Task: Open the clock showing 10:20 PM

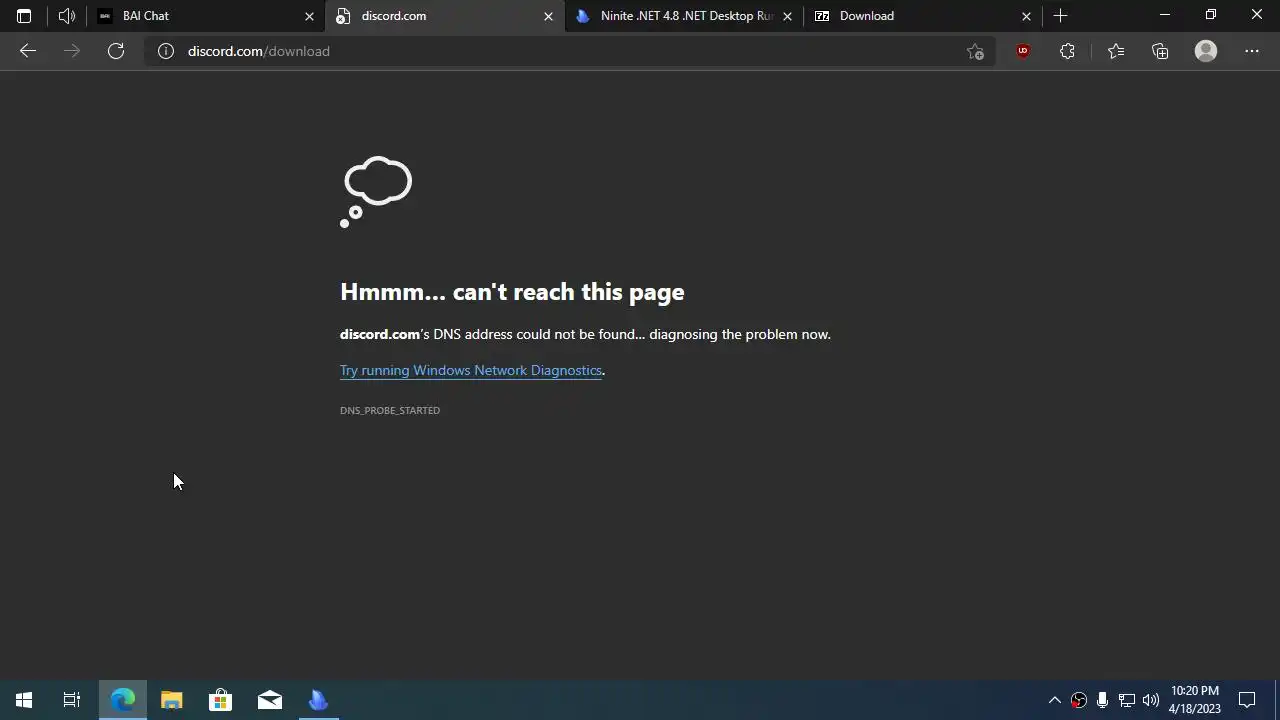Action: pyautogui.click(x=1195, y=700)
